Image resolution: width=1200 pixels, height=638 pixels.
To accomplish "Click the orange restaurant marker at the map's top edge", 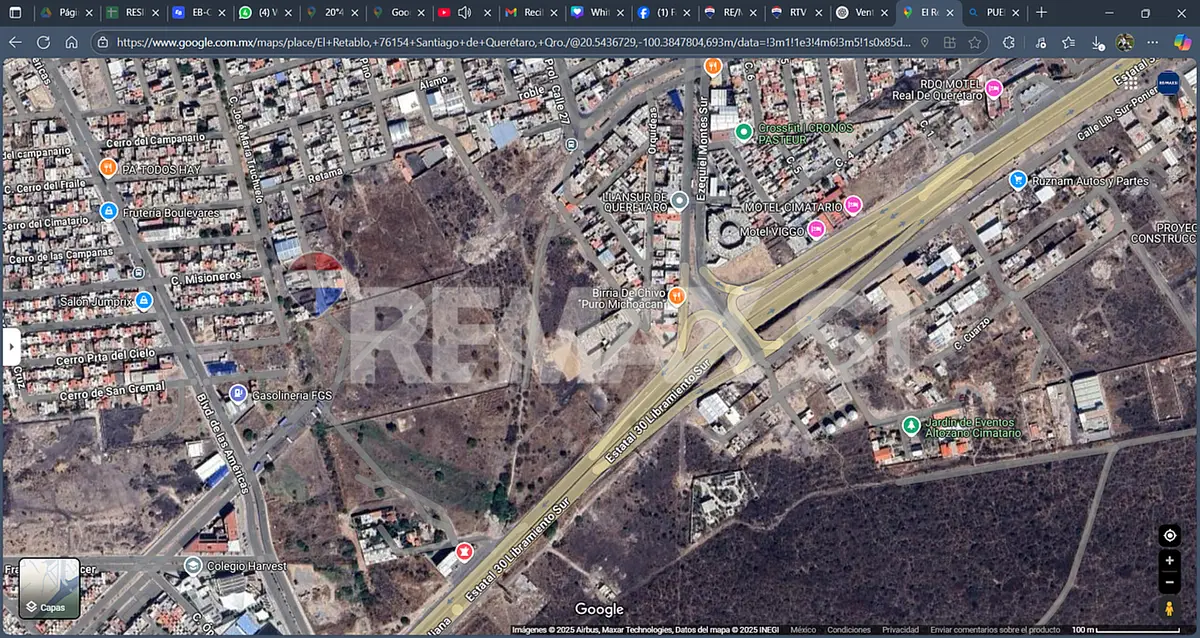I will pyautogui.click(x=713, y=67).
